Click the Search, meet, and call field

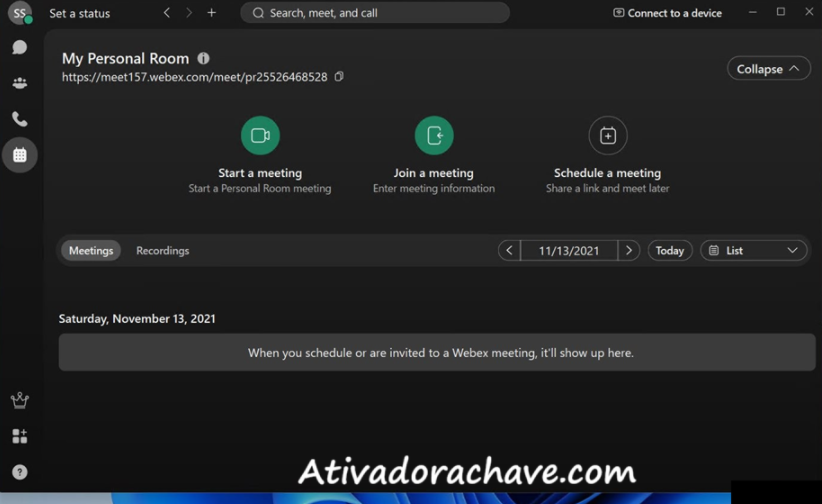click(x=375, y=13)
